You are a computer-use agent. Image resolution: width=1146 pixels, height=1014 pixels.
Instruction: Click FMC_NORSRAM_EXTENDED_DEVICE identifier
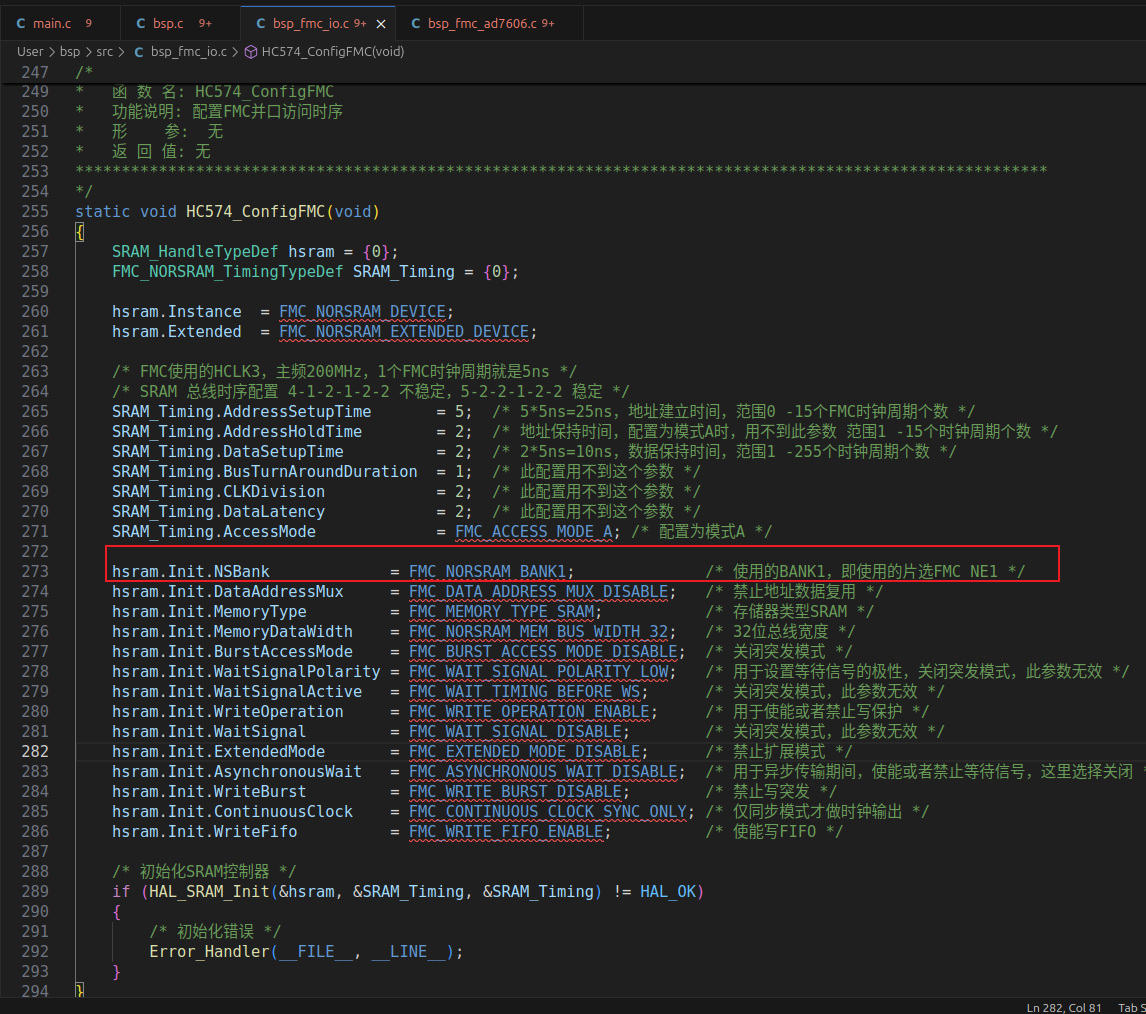(403, 332)
